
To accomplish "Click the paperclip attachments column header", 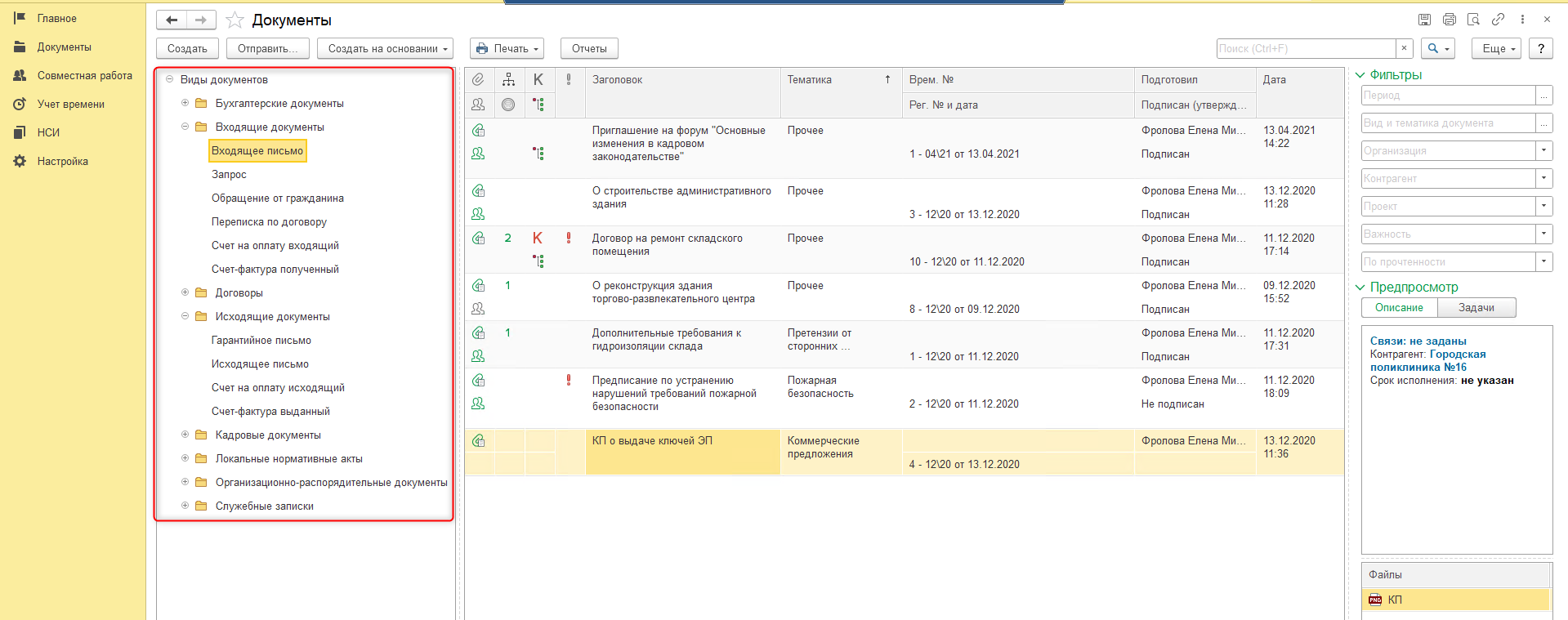I will (478, 79).
